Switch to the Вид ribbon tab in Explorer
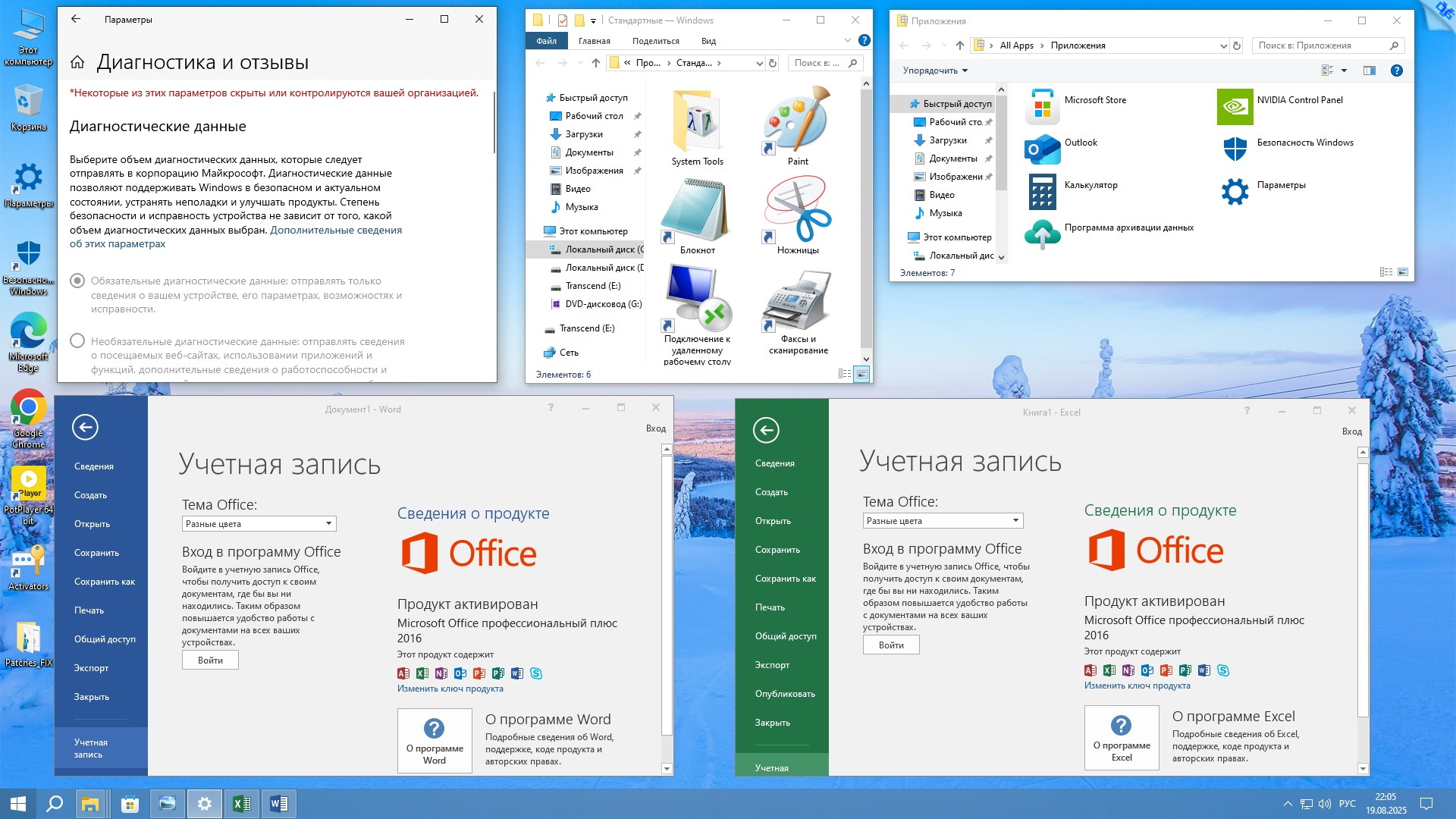This screenshot has height=819, width=1456. (x=708, y=41)
